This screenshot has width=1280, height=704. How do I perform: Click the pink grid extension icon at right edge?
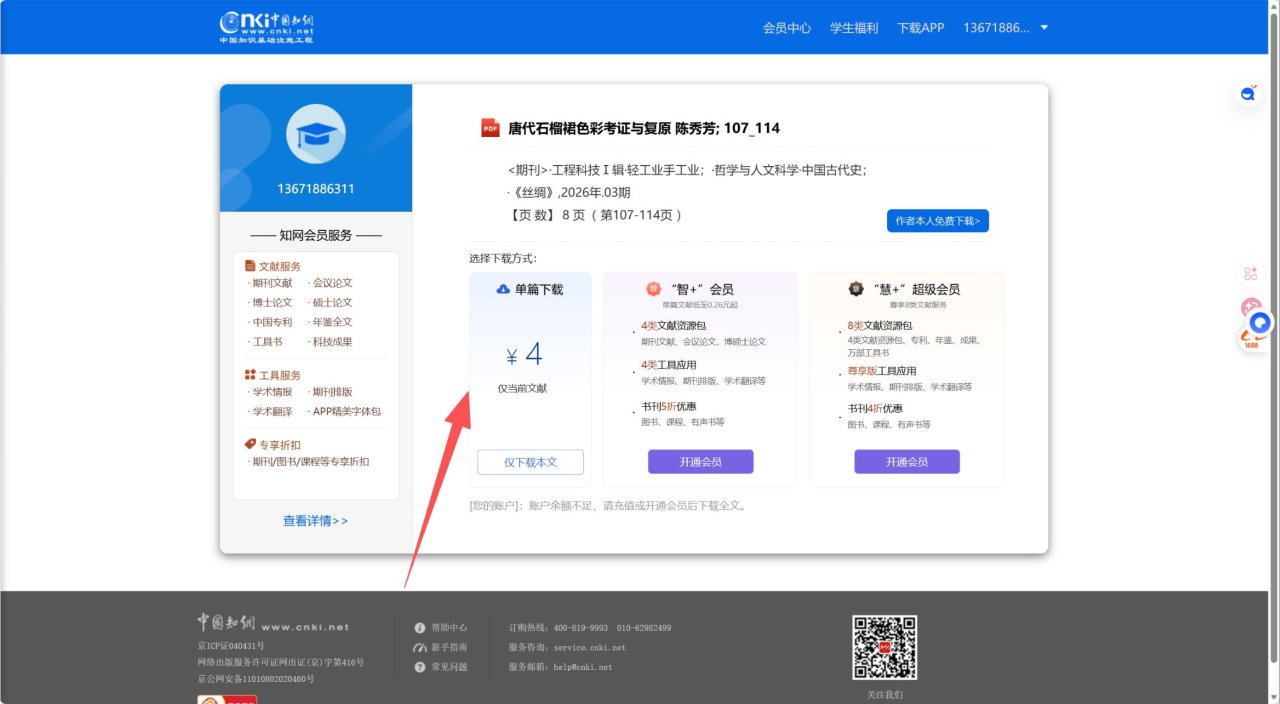[1250, 273]
